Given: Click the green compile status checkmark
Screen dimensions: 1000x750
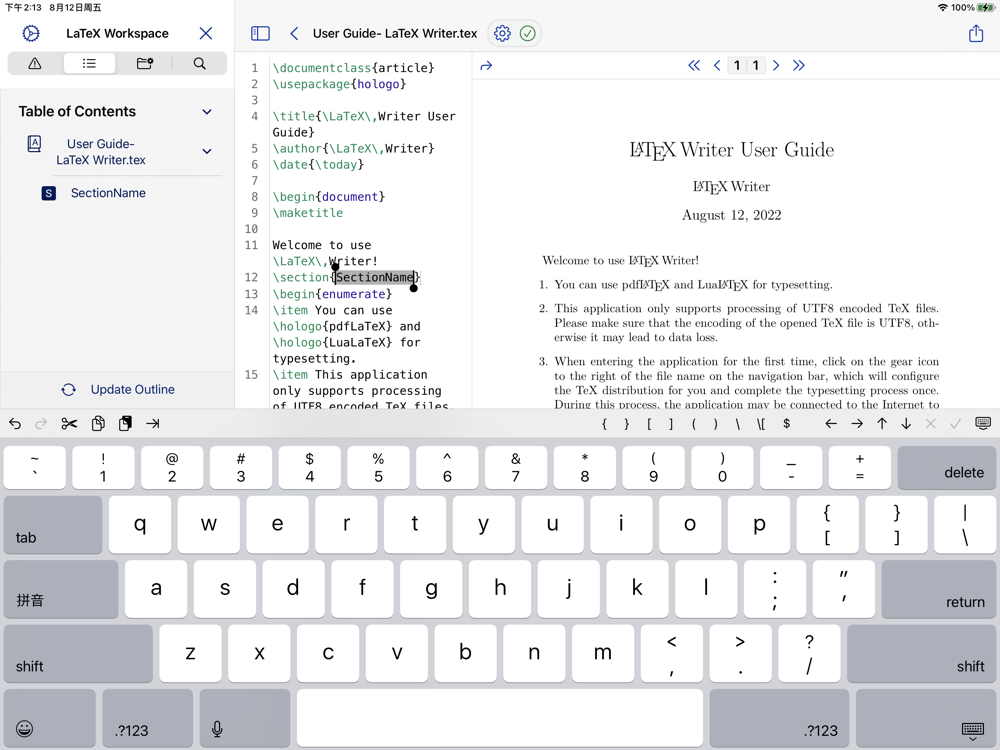Looking at the screenshot, I should point(528,33).
